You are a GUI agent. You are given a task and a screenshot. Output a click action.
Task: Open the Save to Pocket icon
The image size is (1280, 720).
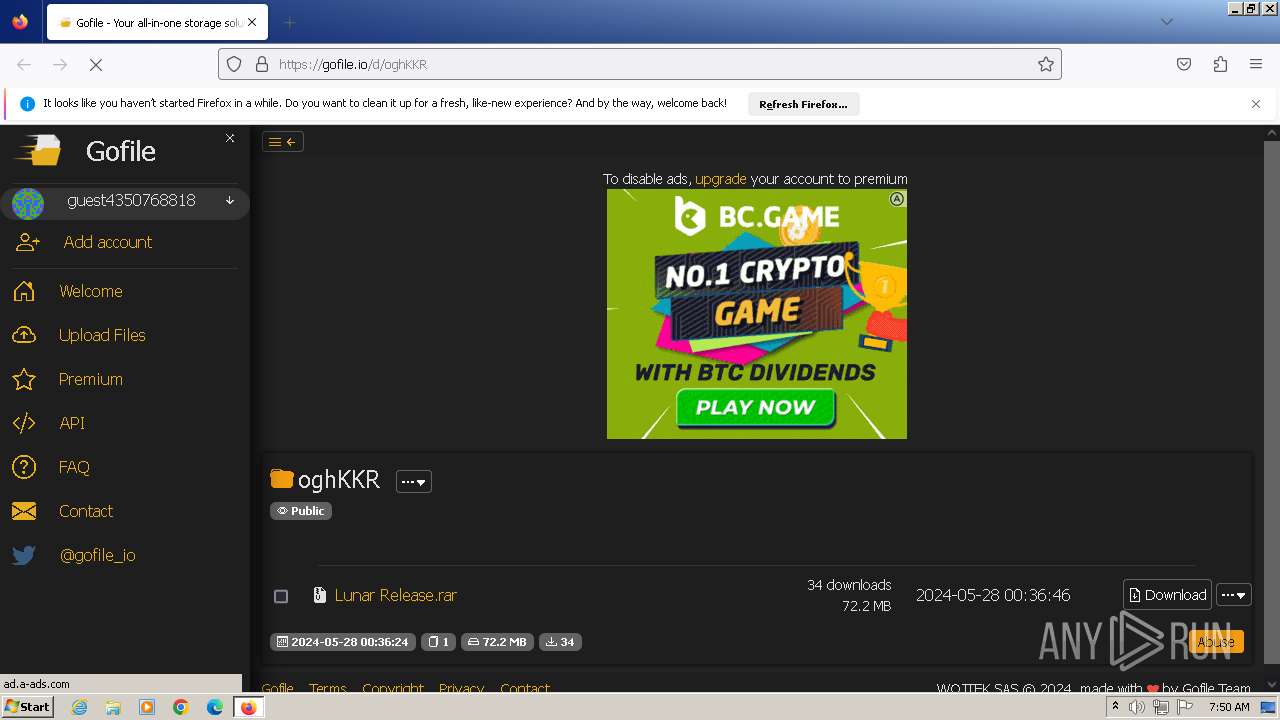(1184, 64)
